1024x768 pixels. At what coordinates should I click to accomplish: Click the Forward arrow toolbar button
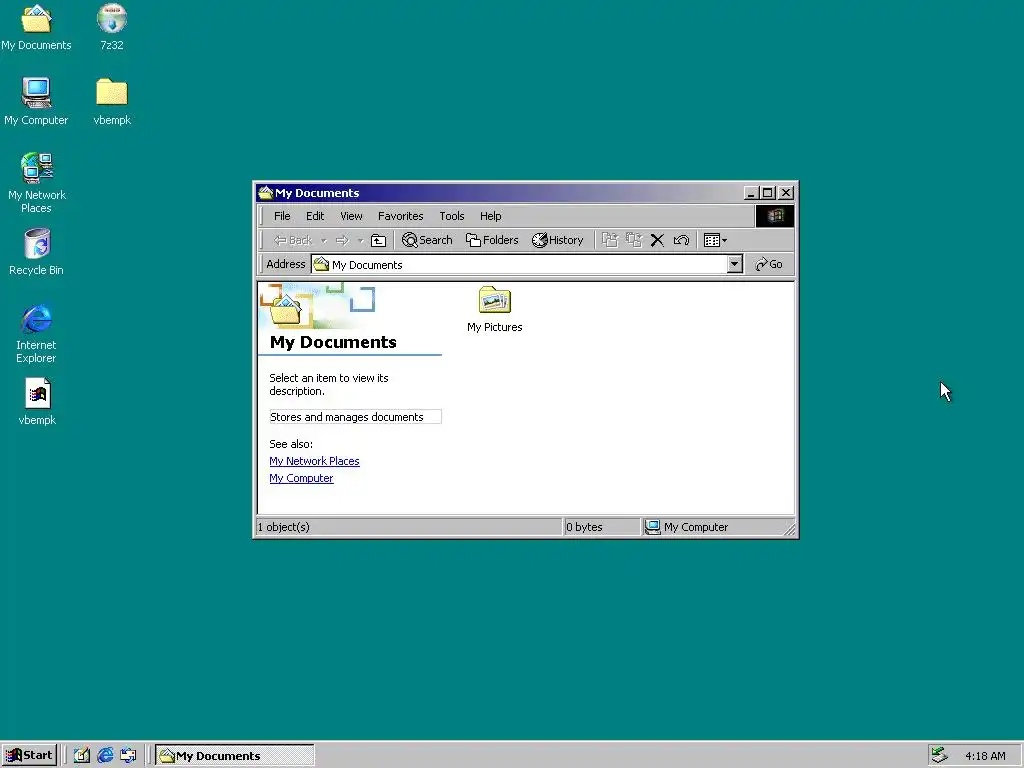pyautogui.click(x=342, y=240)
